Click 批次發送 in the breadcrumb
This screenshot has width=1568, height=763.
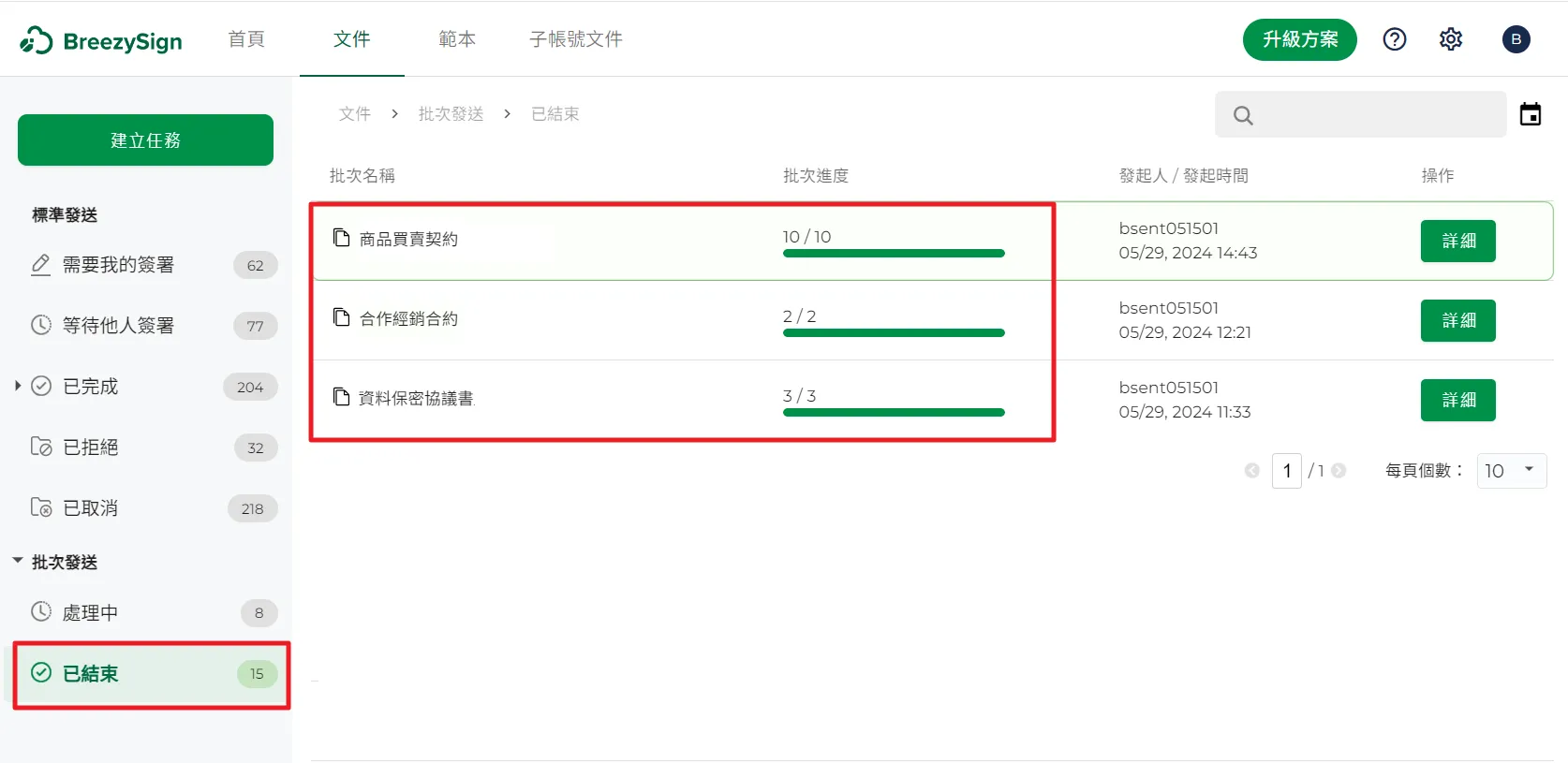click(451, 114)
